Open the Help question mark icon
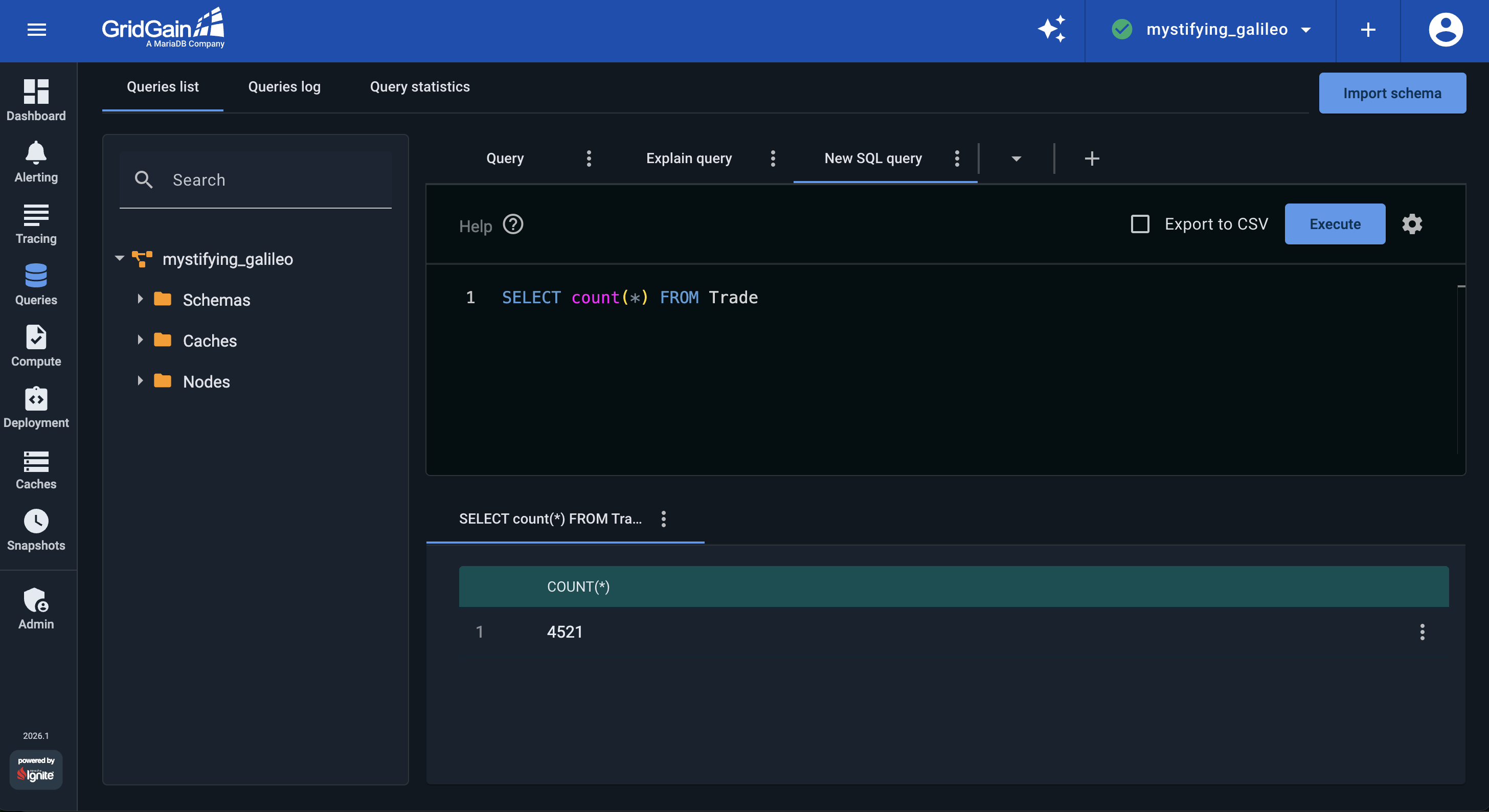This screenshot has height=812, width=1489. [513, 224]
